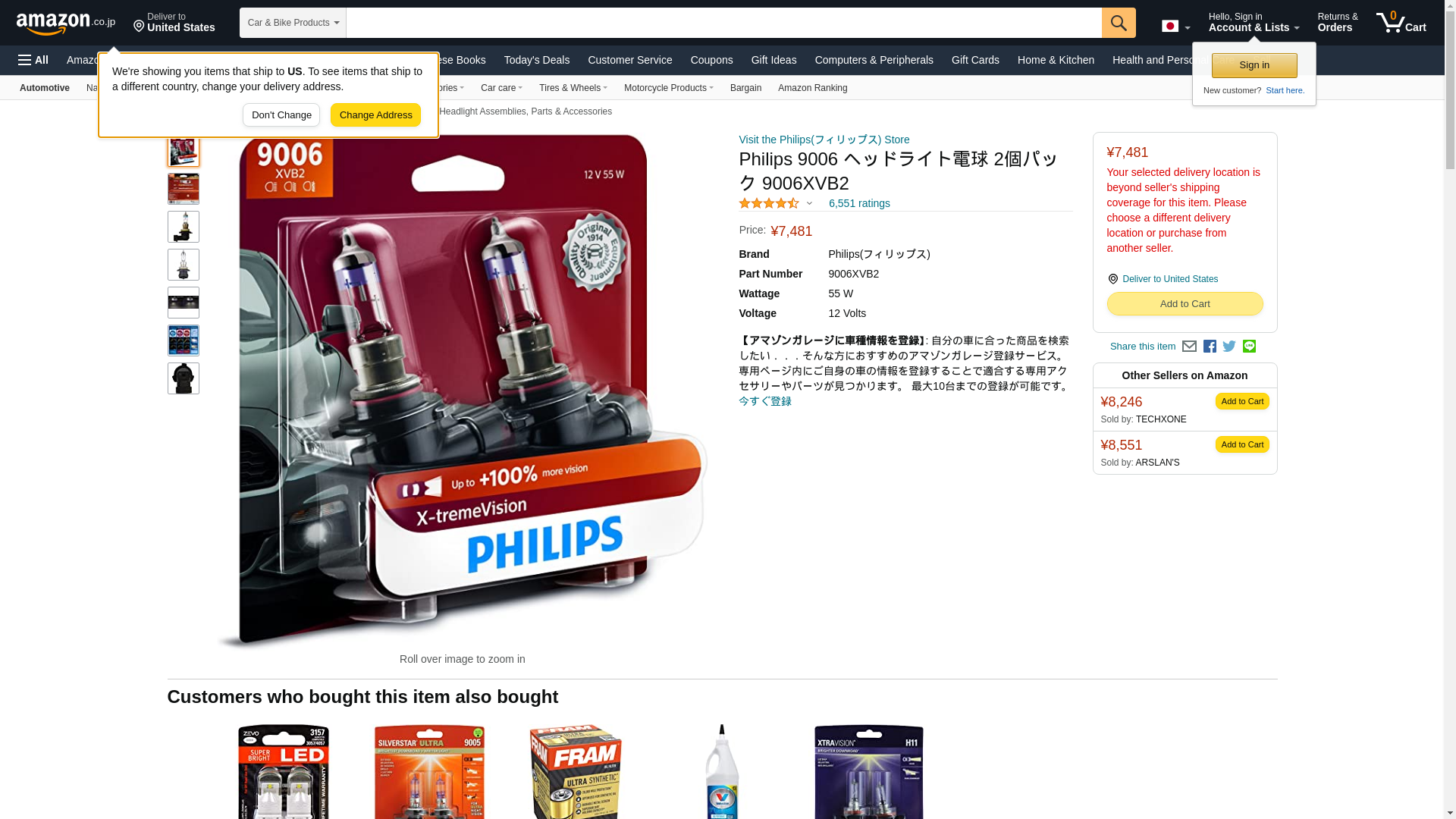
Task: Open the All hamburger menu
Action: [33, 60]
